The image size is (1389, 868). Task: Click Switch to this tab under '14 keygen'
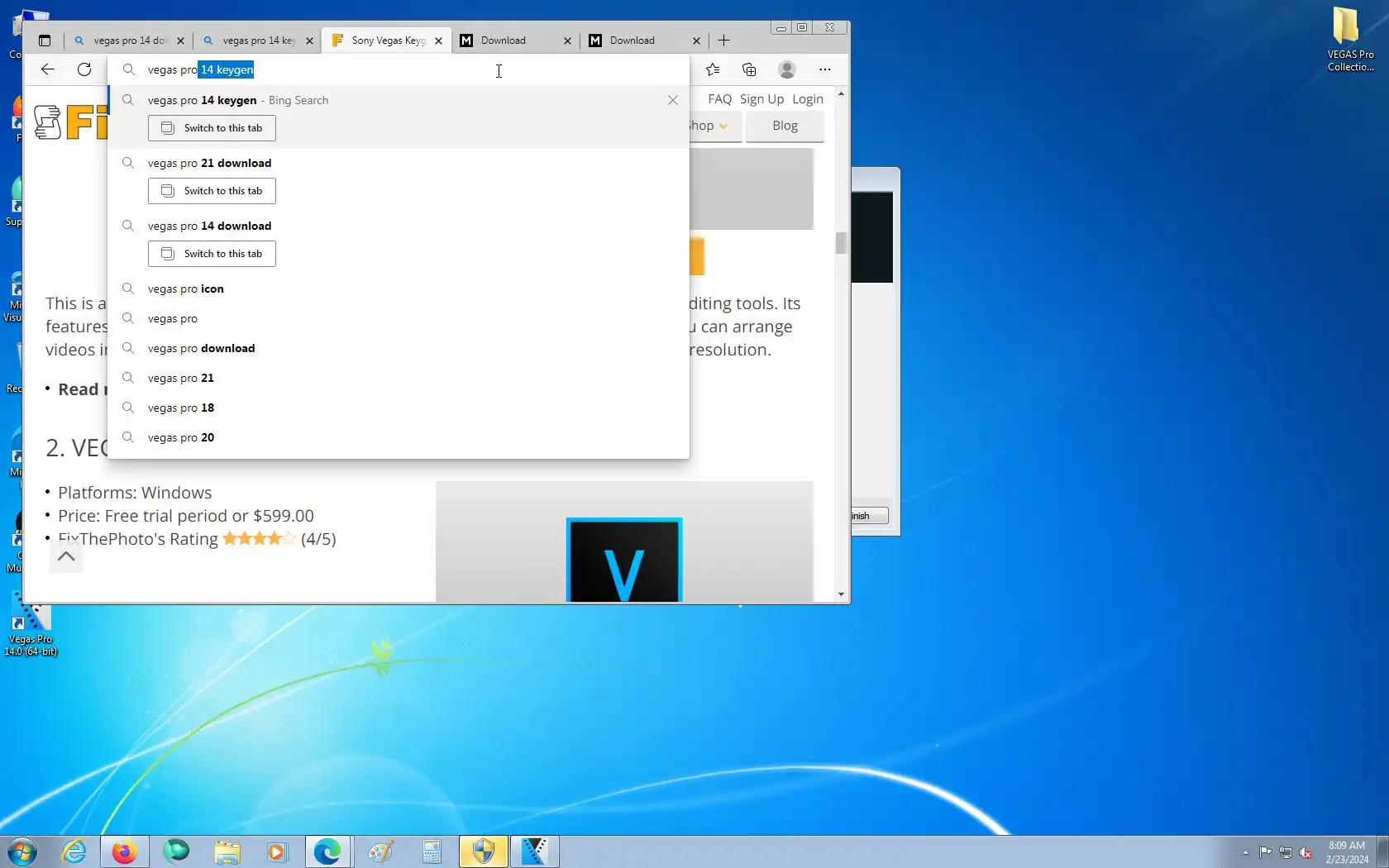(212, 128)
